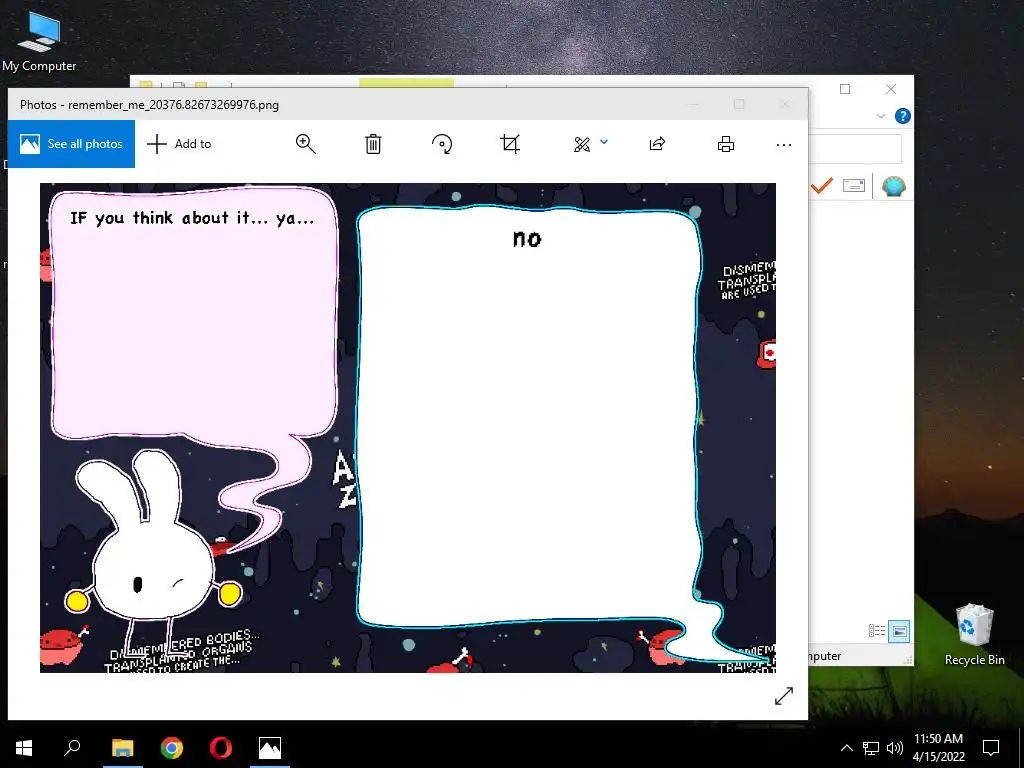Open the notification center icon

pos(991,748)
